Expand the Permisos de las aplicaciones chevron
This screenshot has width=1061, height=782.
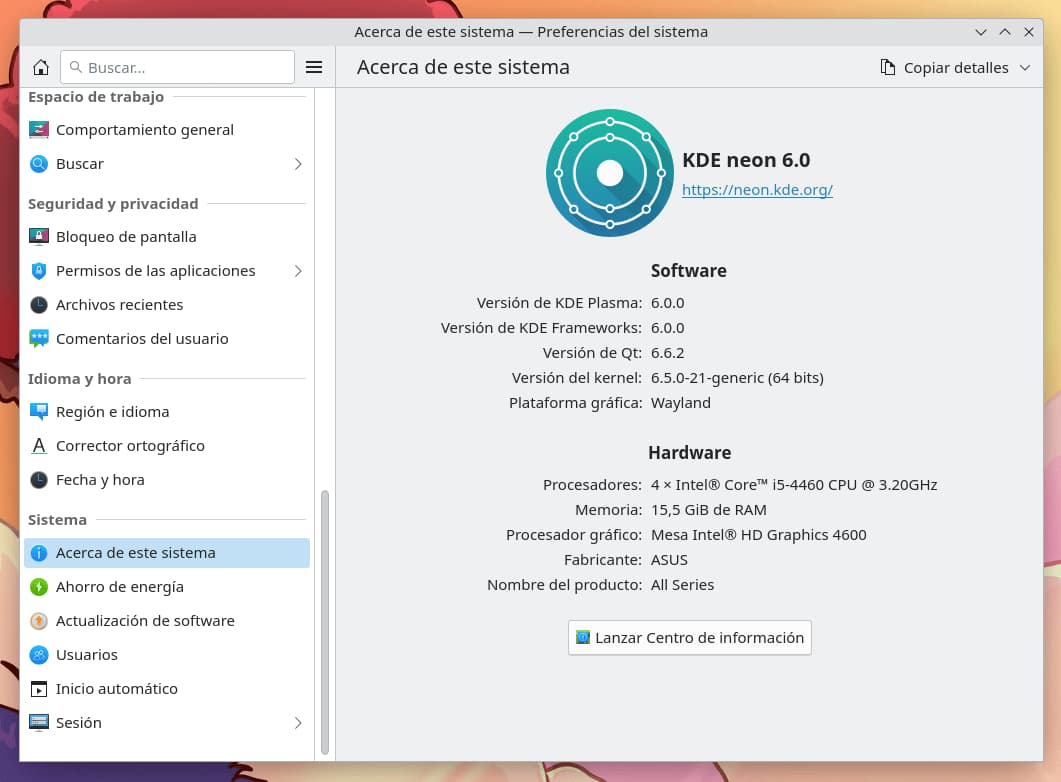[x=298, y=271]
